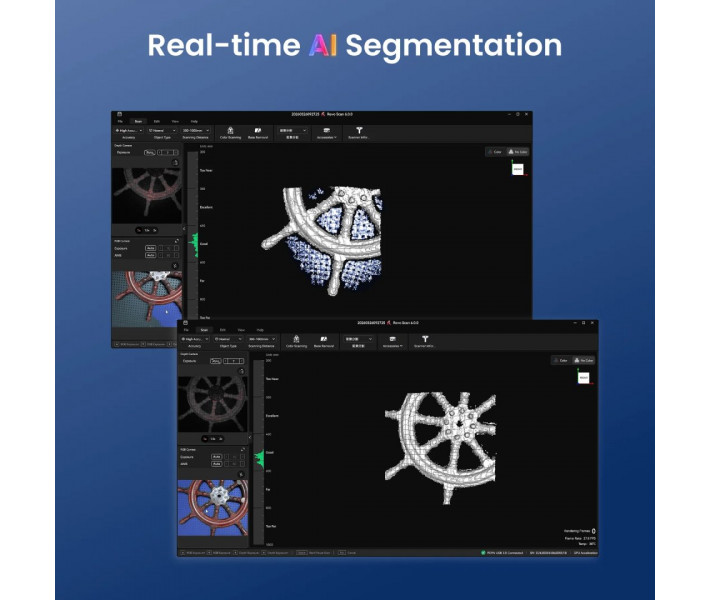Viewport: 710px width, 600px height.
Task: Open Object Type dropdown in front window
Action: point(228,339)
